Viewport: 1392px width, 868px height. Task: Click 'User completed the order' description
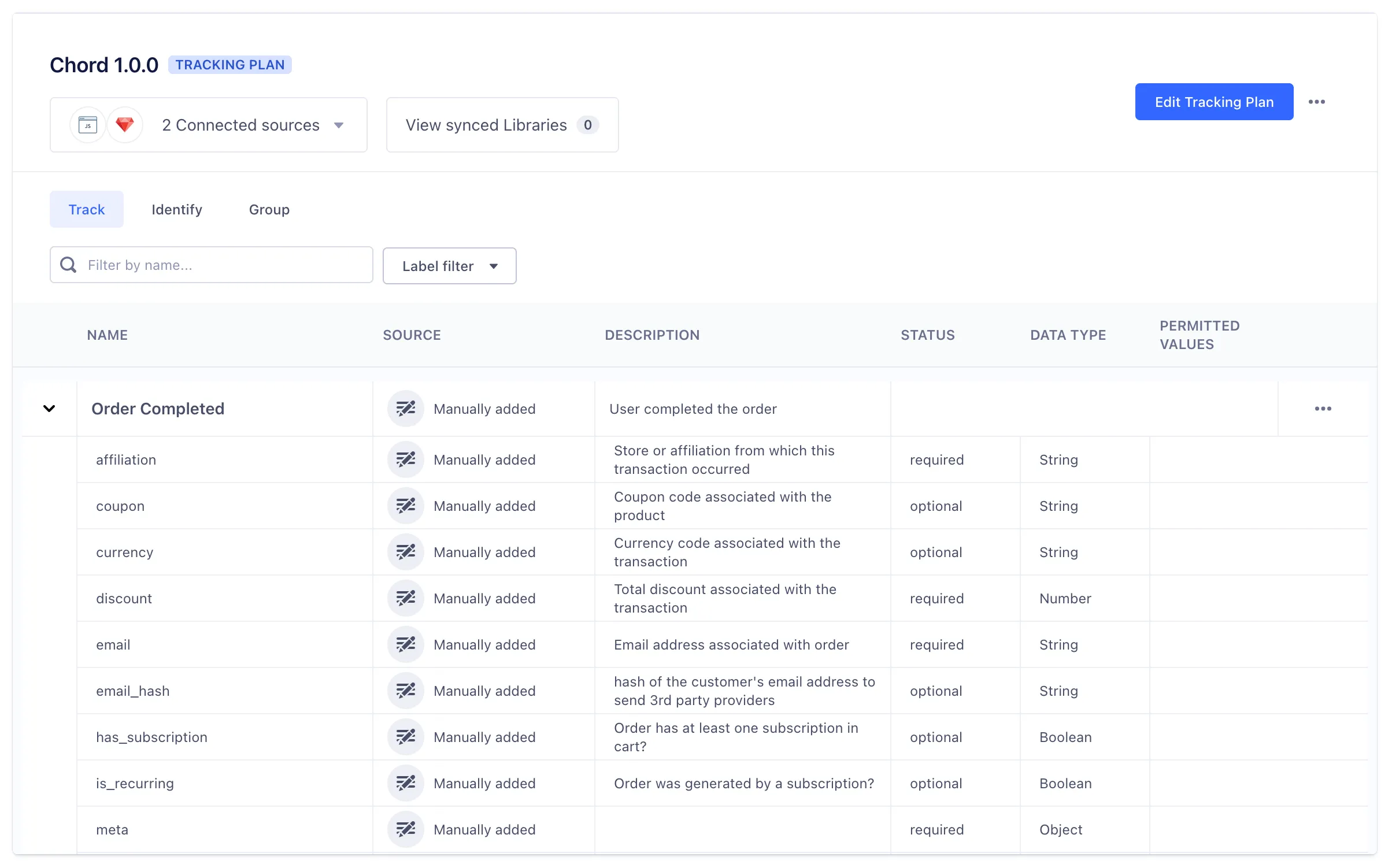(x=693, y=409)
